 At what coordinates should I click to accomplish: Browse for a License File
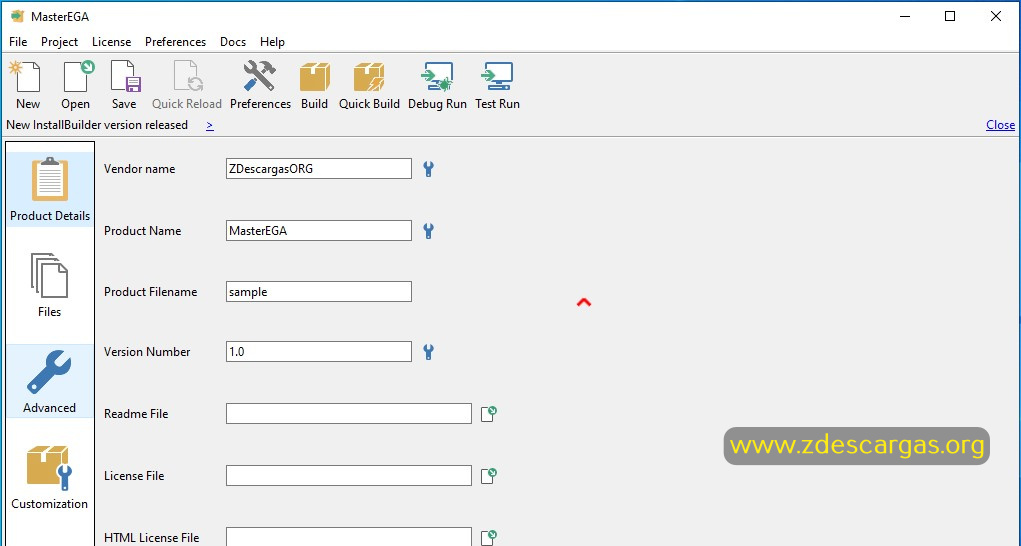coord(489,476)
